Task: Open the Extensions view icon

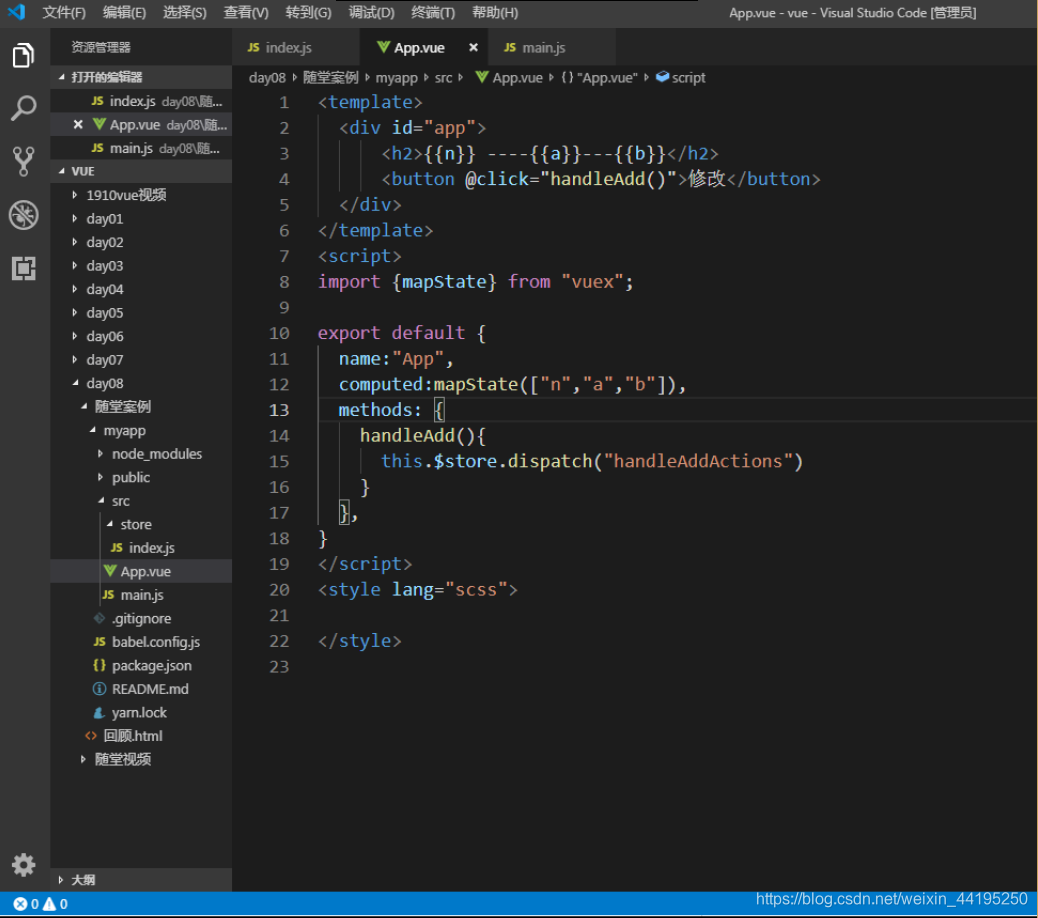Action: point(23,268)
